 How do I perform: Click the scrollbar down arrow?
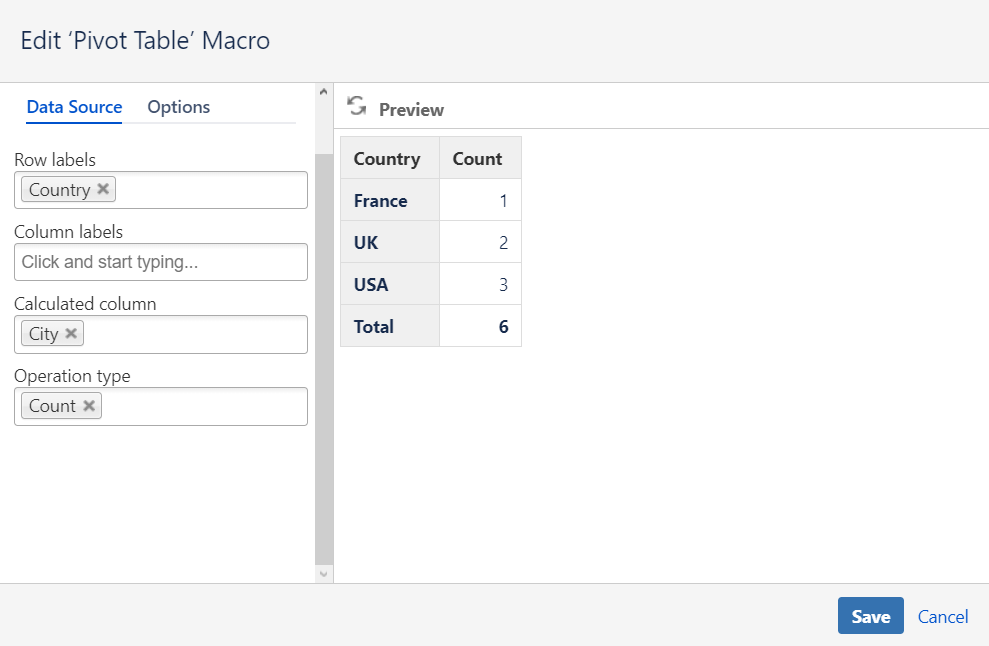coord(323,573)
